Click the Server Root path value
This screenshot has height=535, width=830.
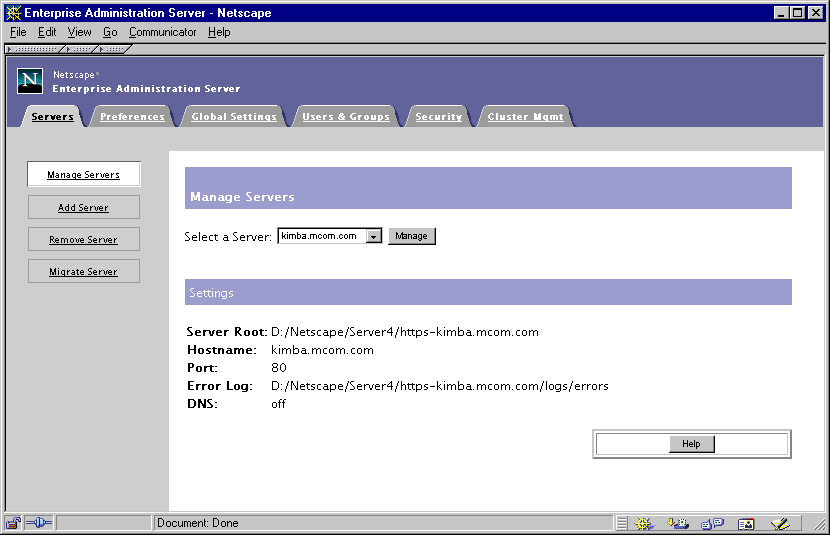click(405, 332)
